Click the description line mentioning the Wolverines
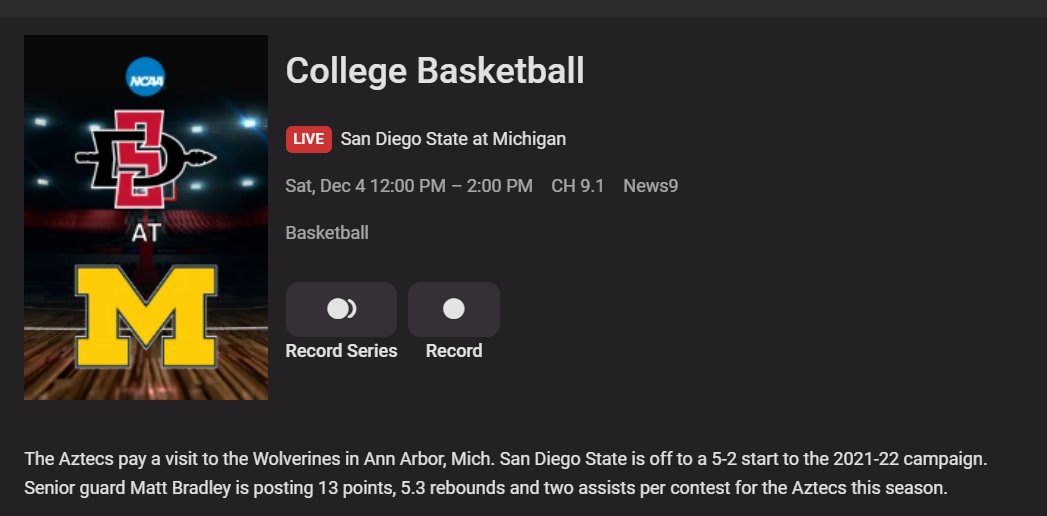Screen dimensions: 1047x516 tap(505, 459)
